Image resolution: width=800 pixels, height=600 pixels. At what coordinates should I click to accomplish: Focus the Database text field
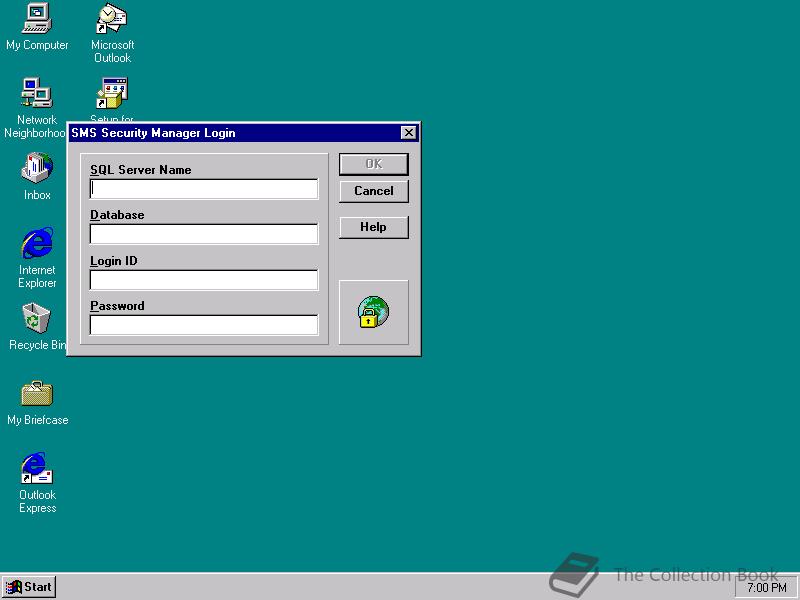point(204,234)
